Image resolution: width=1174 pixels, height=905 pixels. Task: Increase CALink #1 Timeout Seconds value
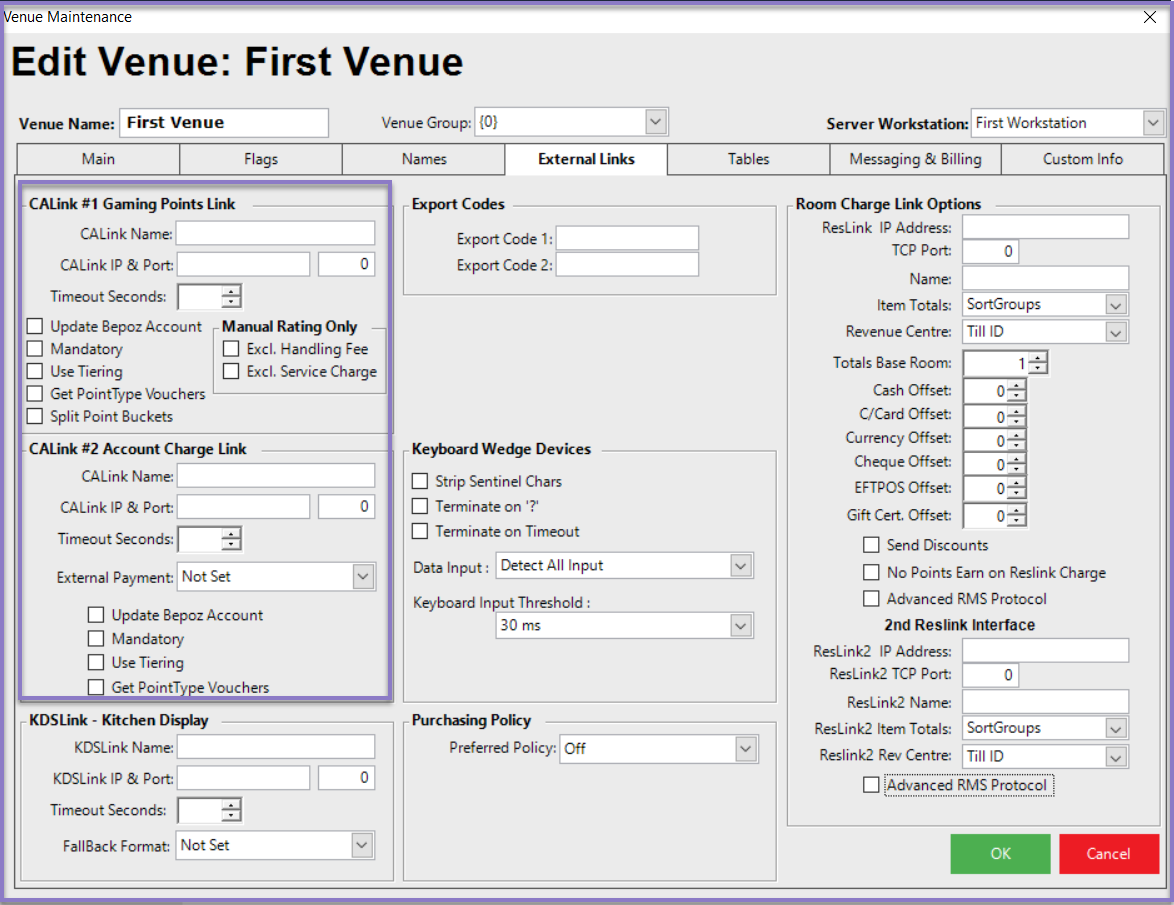(232, 291)
